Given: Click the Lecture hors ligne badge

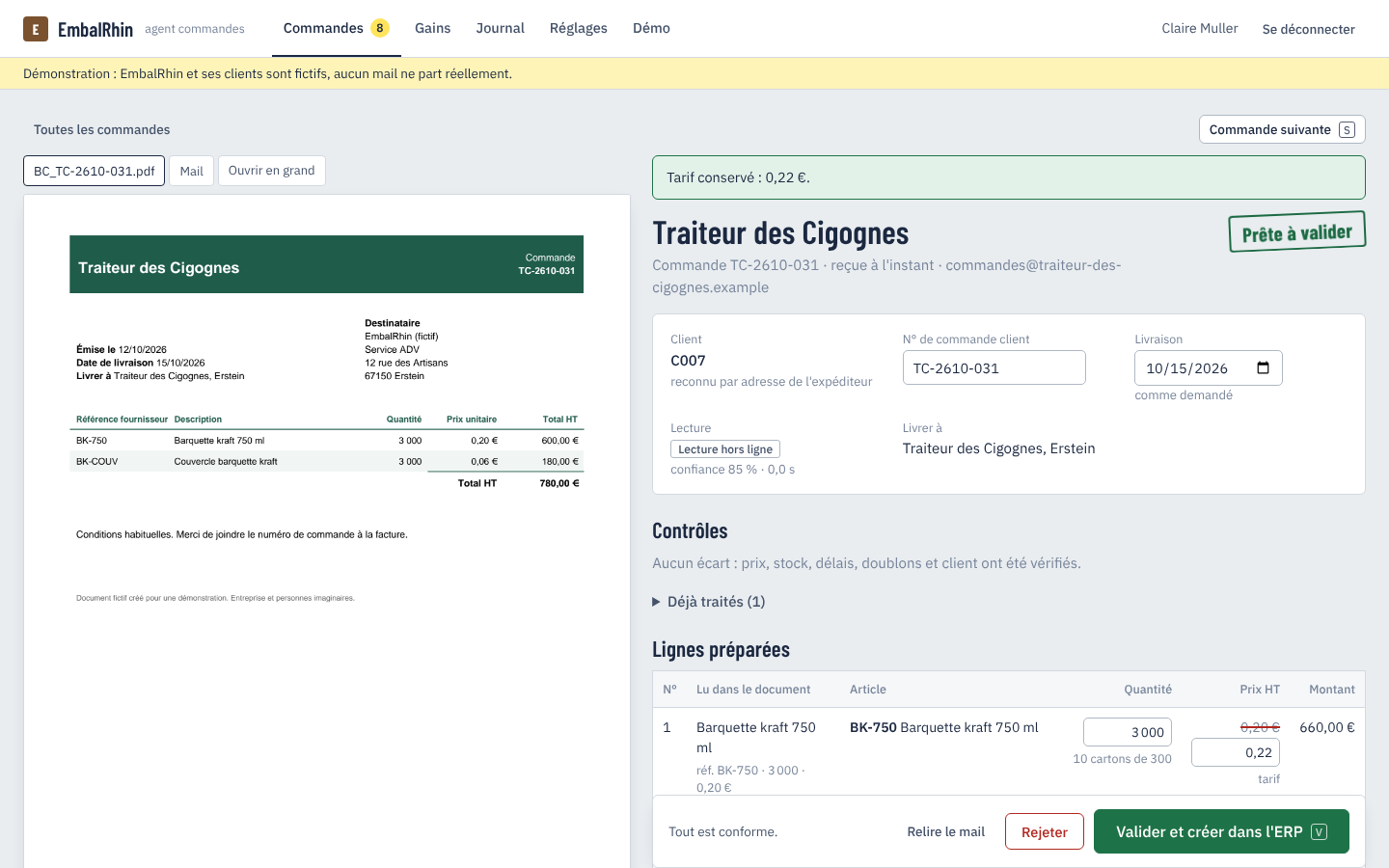Looking at the screenshot, I should 724,449.
